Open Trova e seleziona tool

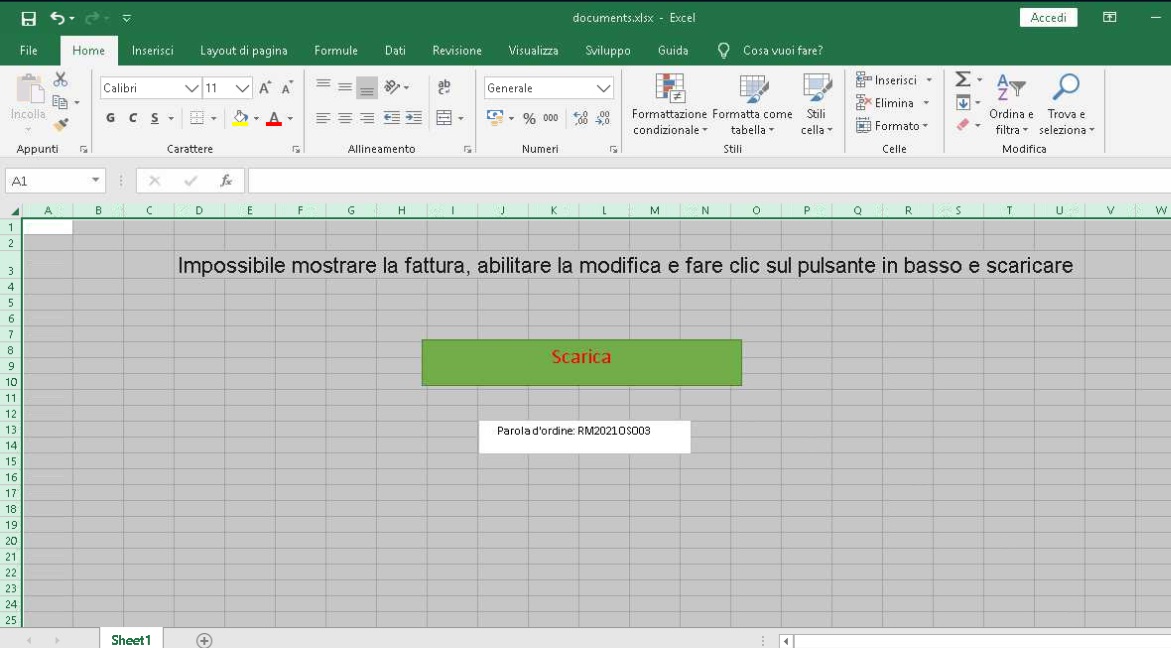[1066, 105]
